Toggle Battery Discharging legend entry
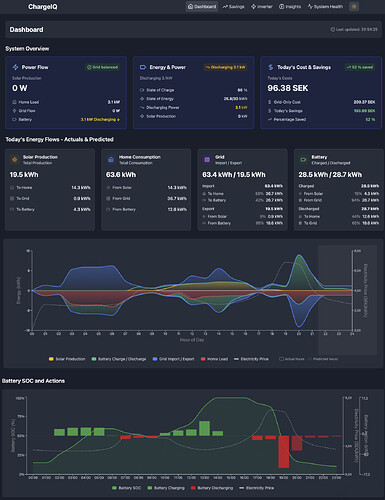The height and width of the screenshot is (500, 385). click(212, 488)
